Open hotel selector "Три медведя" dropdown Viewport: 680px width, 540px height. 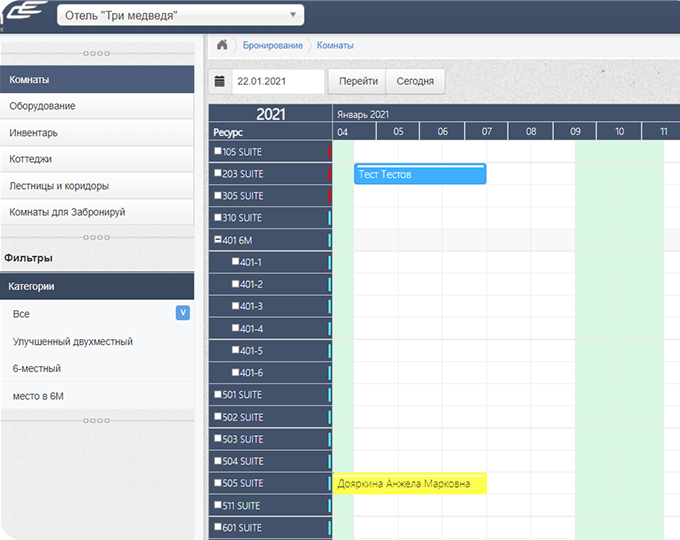(x=180, y=15)
